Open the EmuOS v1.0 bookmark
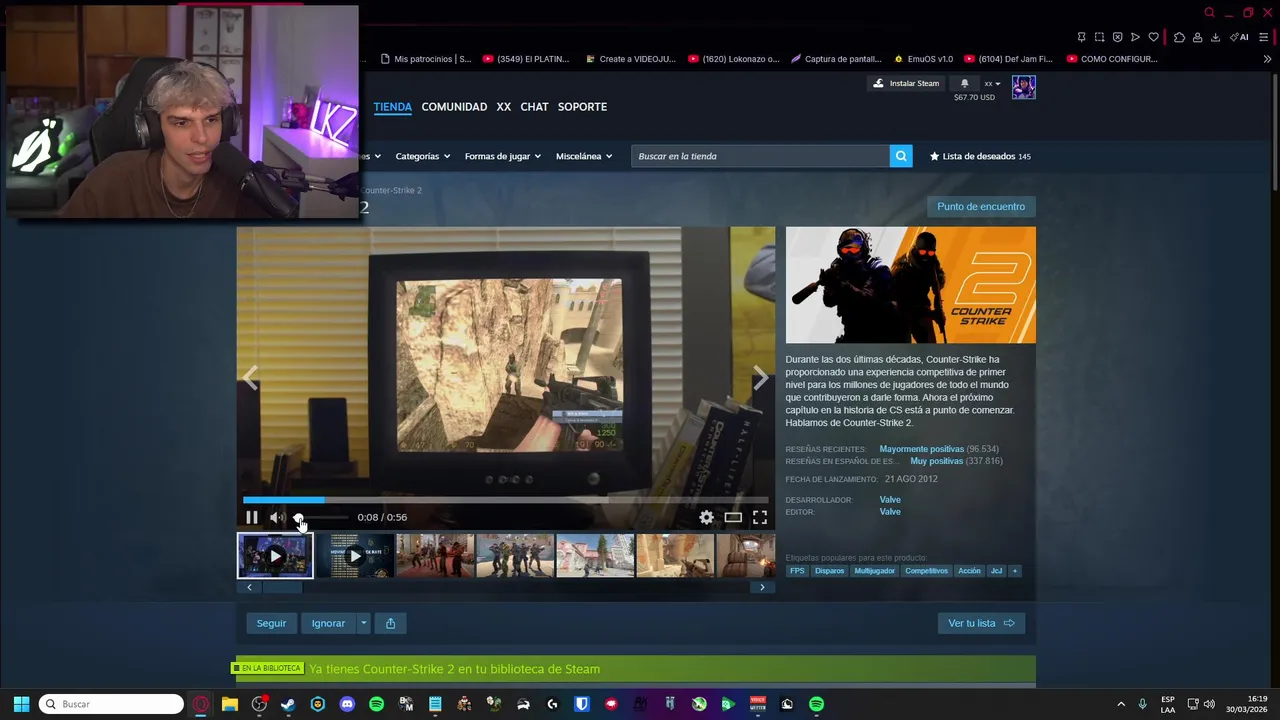Viewport: 1280px width, 720px height. [x=923, y=59]
